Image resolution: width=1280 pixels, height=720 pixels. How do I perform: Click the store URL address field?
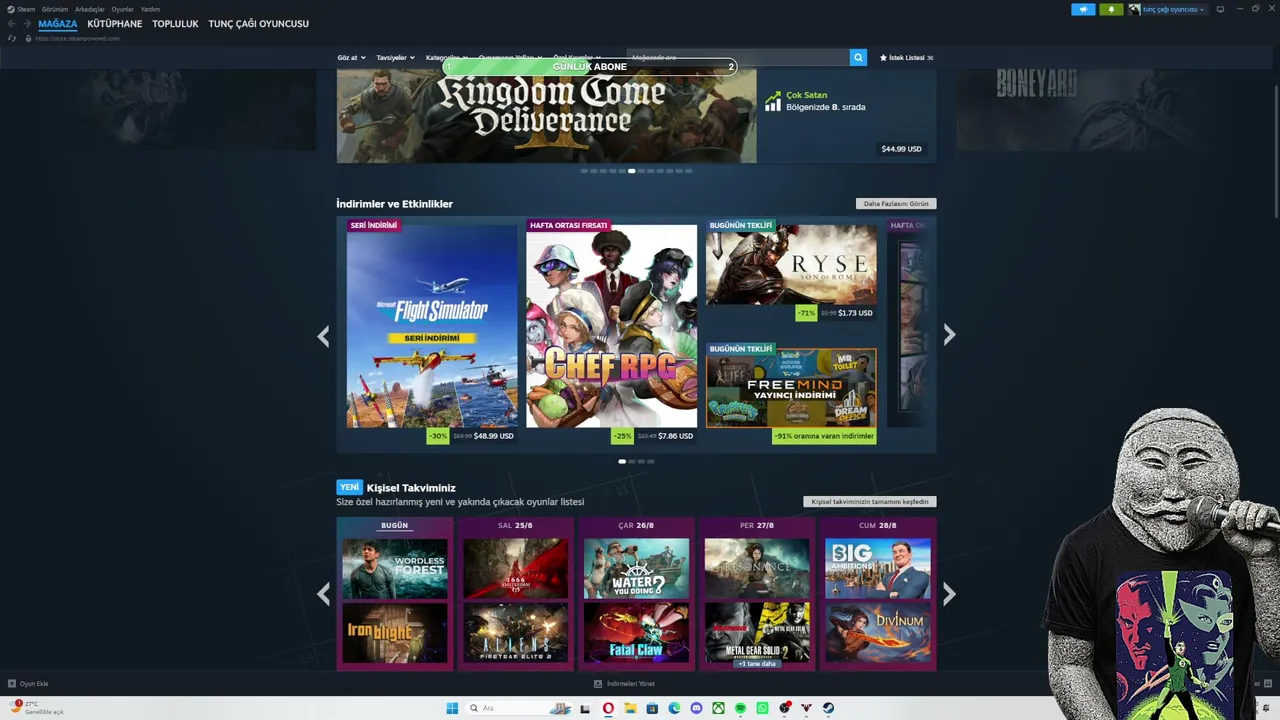coord(78,38)
